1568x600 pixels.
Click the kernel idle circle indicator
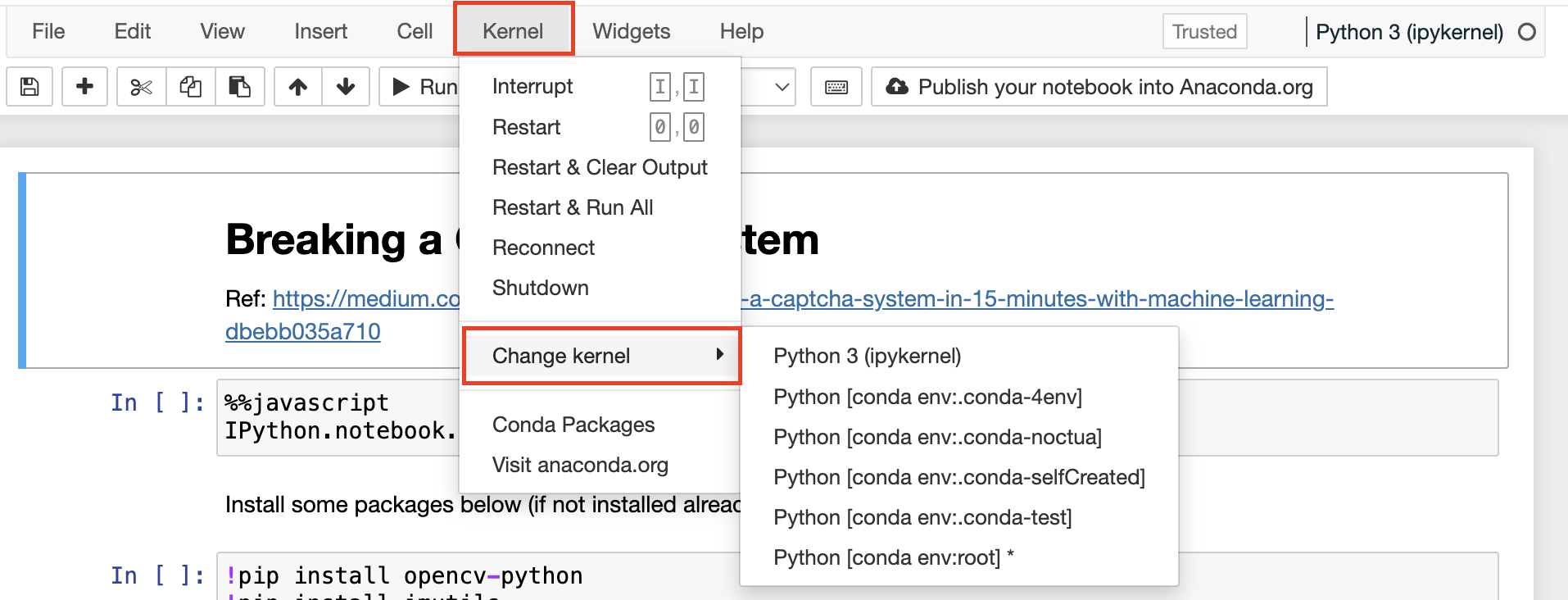[x=1526, y=32]
